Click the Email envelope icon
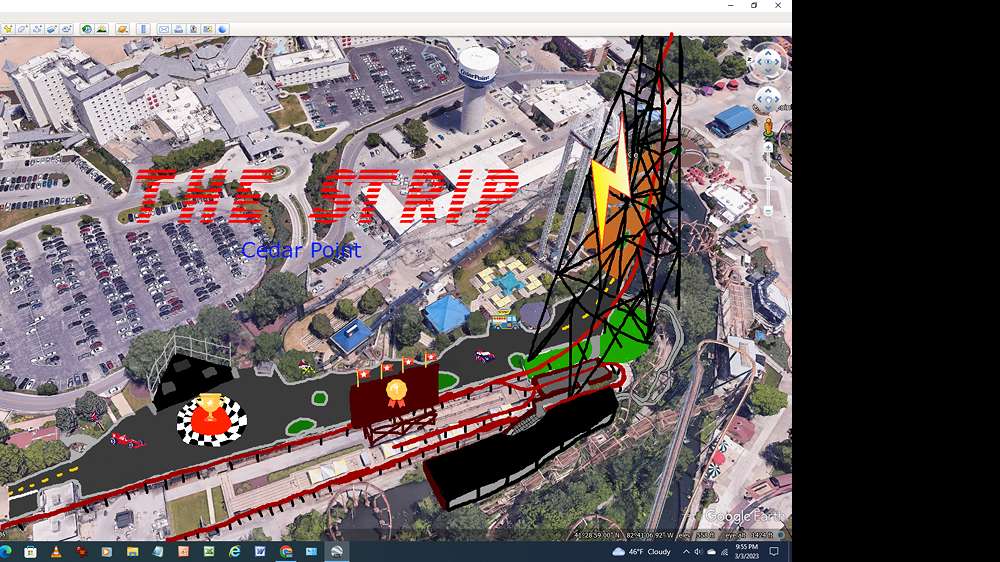Viewport: 1000px width, 562px height. (x=164, y=29)
